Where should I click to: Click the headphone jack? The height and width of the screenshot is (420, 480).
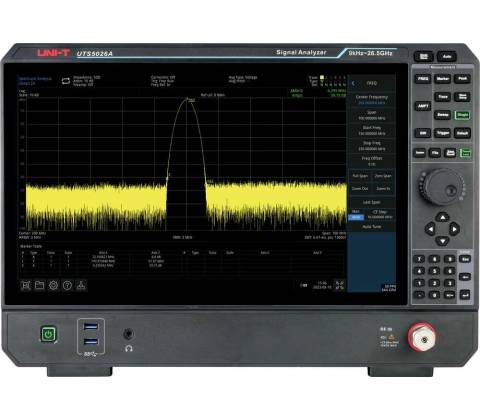129,334
